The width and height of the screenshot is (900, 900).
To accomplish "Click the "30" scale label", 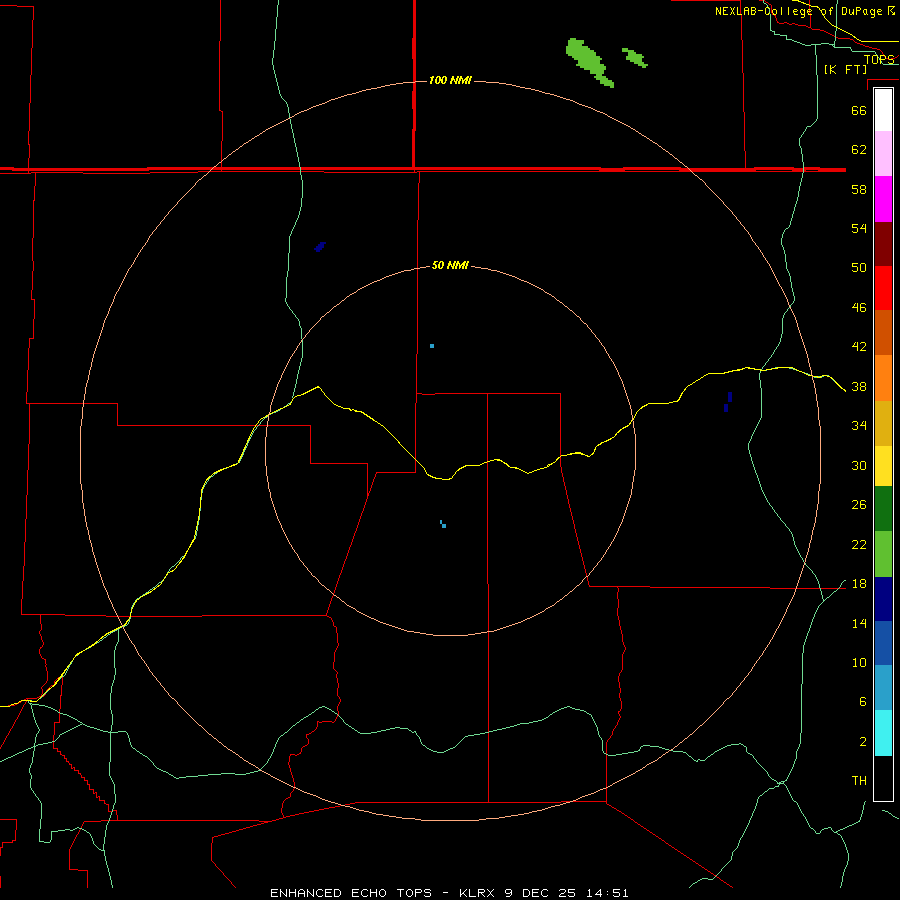I will click(859, 465).
